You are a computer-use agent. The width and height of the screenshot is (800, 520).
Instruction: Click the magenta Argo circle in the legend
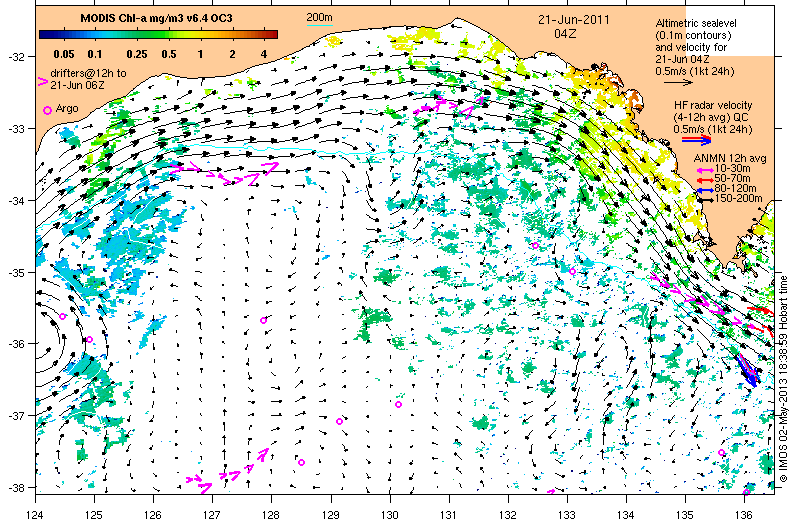[47, 110]
